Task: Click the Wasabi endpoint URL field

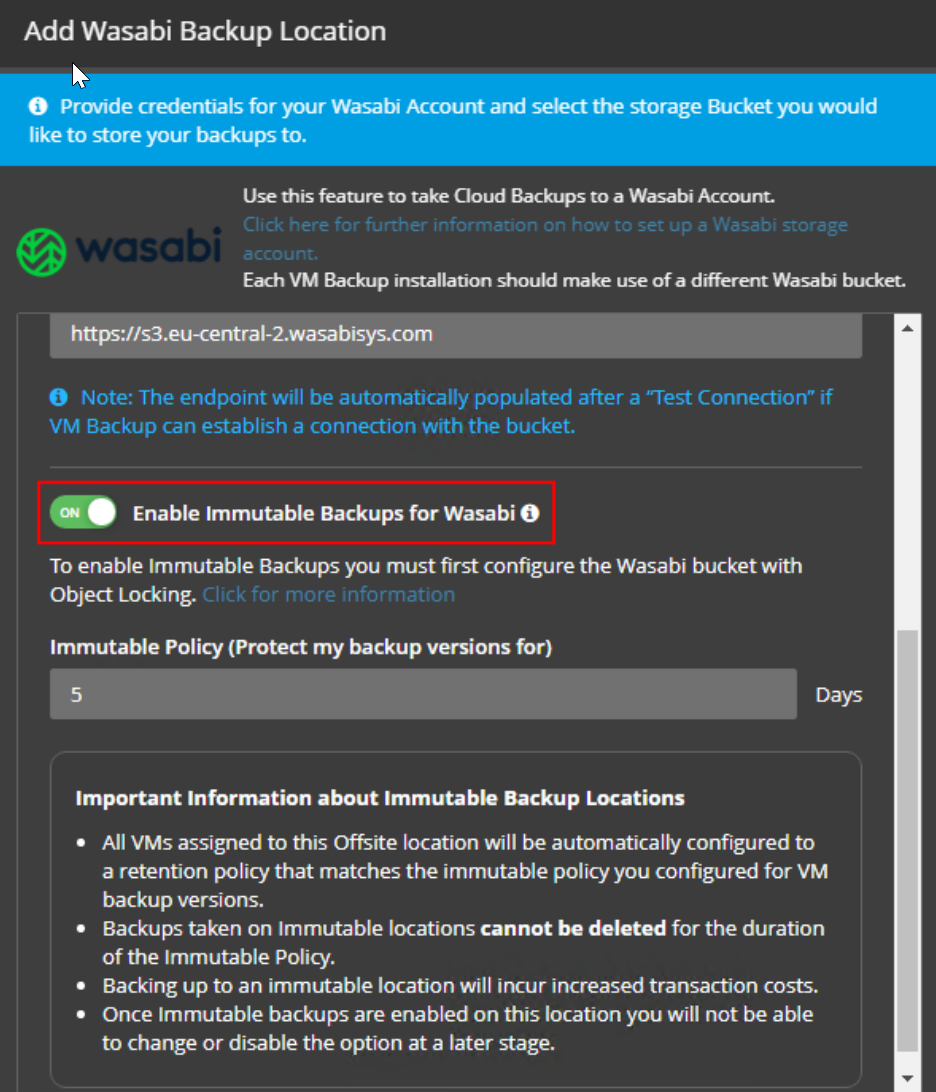Action: point(455,334)
